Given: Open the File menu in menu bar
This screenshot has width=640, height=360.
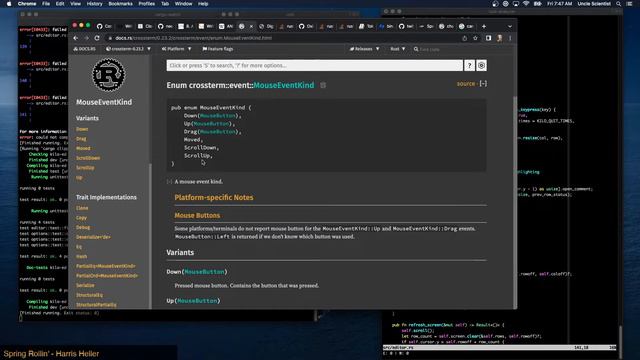Looking at the screenshot, I should point(46,4).
